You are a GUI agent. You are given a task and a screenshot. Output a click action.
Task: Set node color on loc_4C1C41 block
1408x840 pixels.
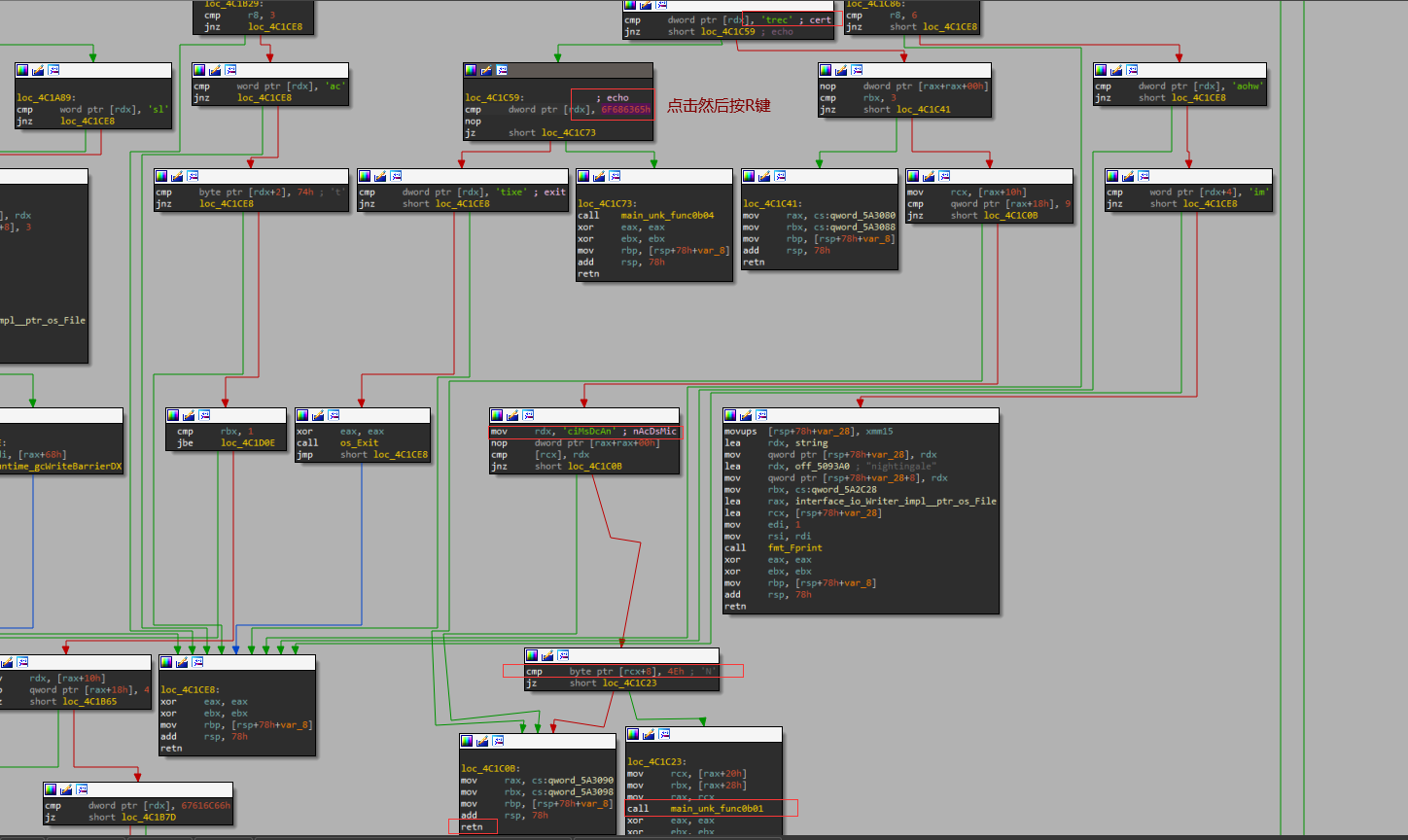pos(749,176)
